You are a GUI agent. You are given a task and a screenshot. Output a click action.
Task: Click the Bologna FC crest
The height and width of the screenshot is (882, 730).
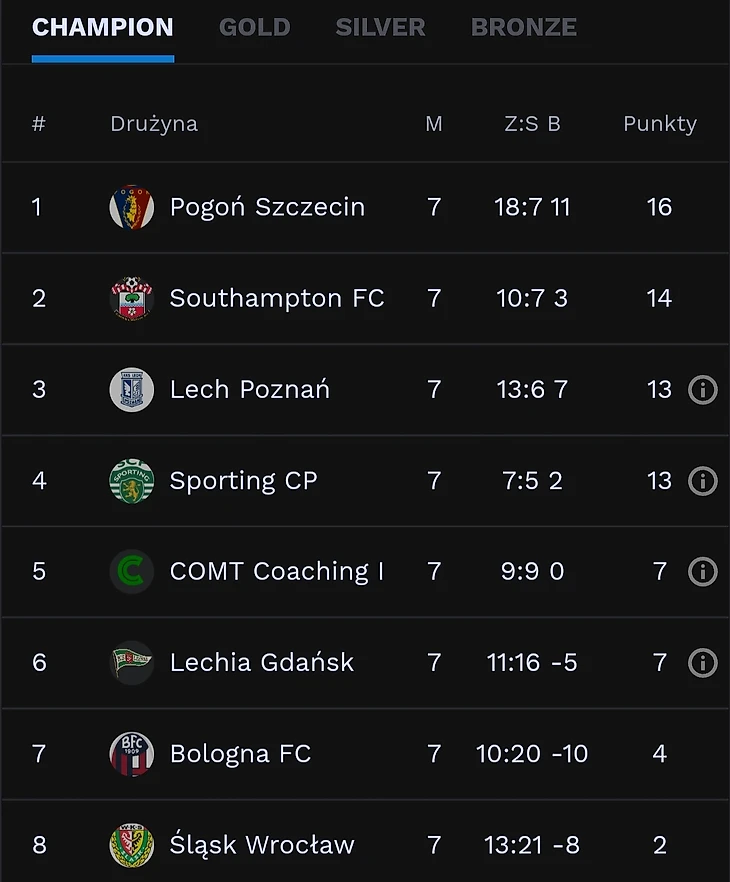[x=131, y=754]
